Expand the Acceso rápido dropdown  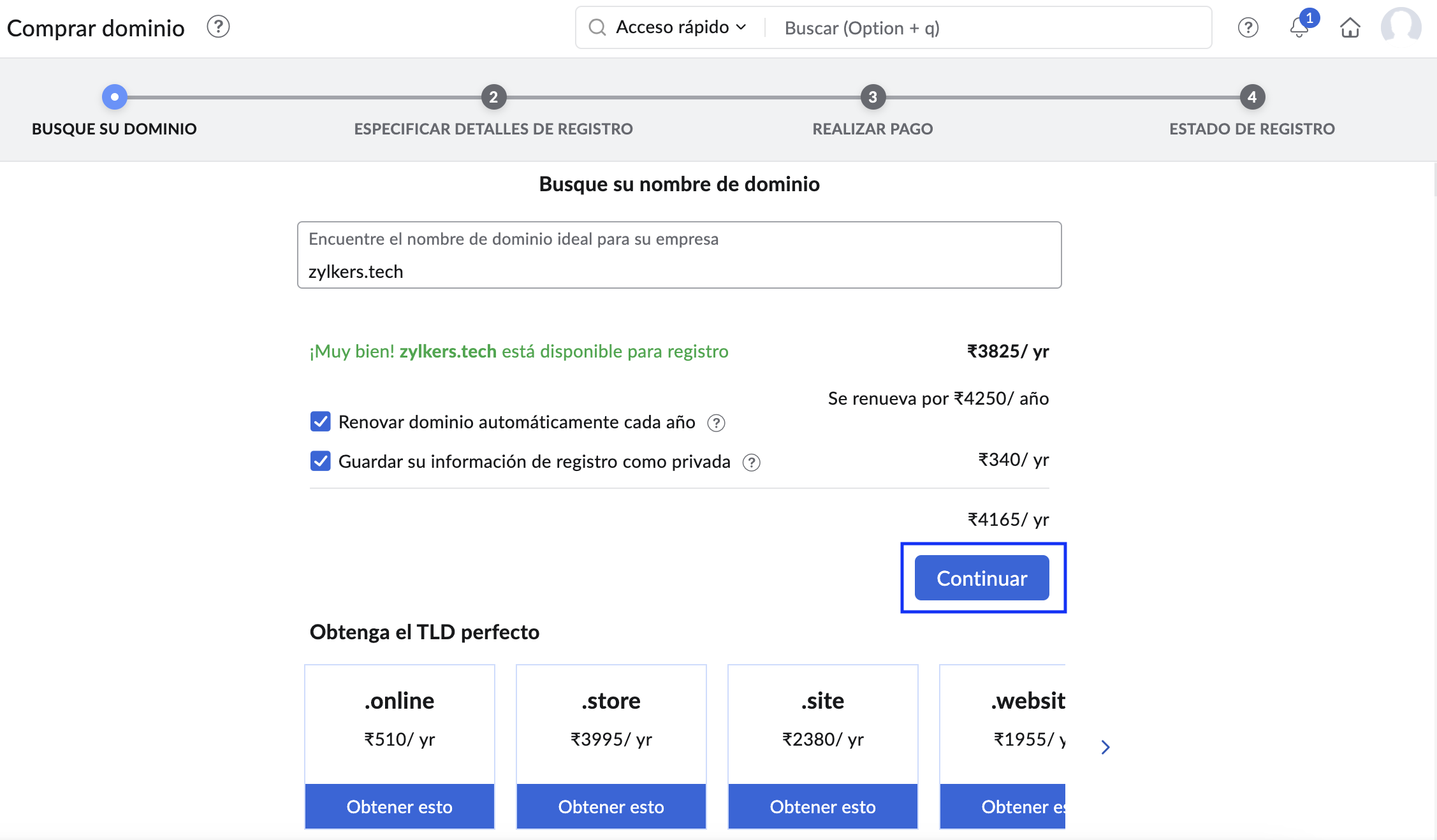[680, 27]
